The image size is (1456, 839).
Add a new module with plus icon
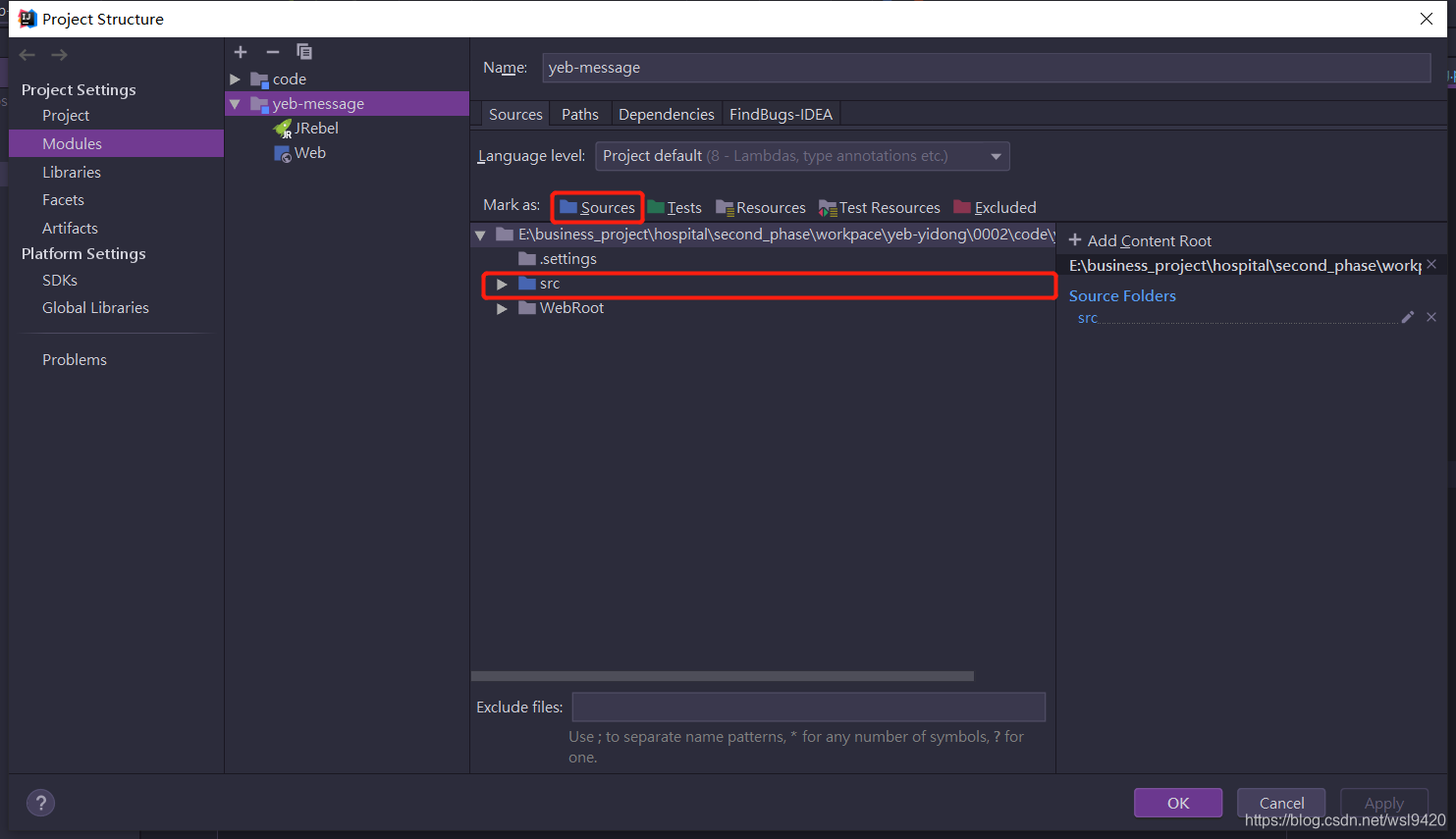coord(241,52)
